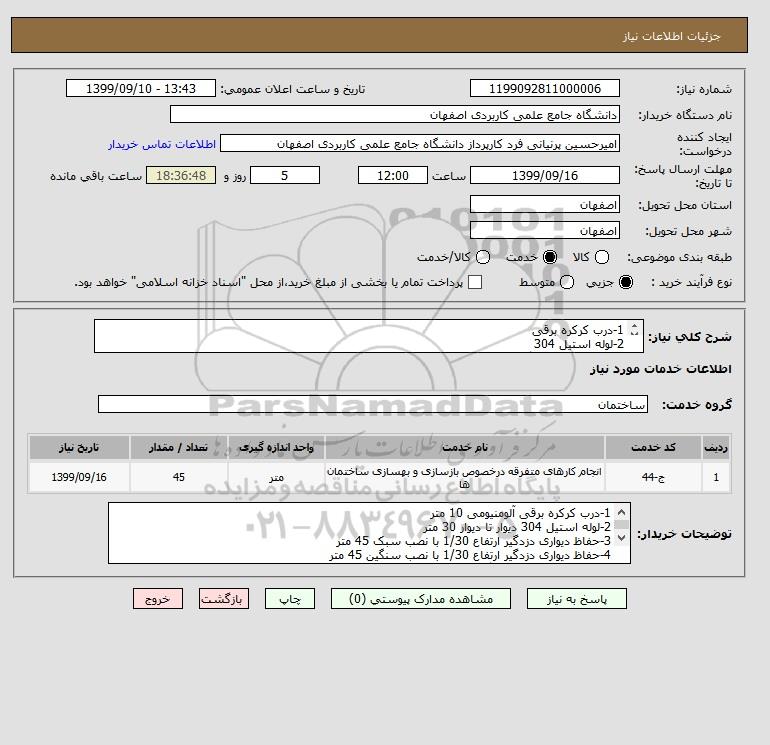Click the days remaining field showing 5

tap(285, 175)
